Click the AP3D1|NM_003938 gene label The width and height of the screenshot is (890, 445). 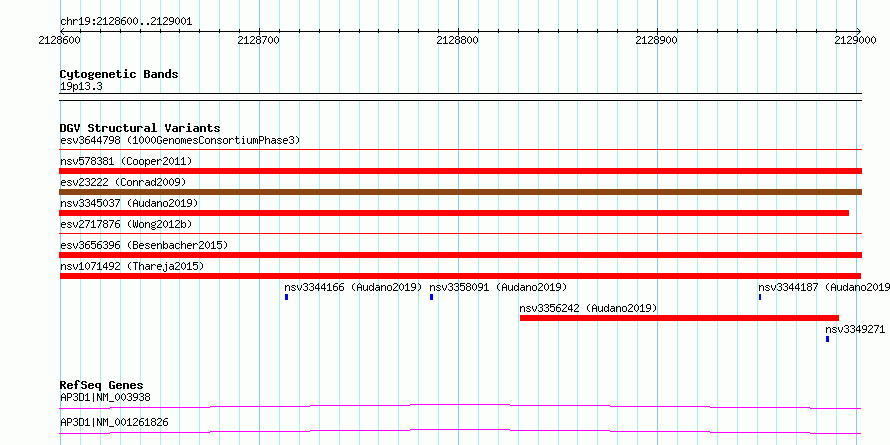105,397
